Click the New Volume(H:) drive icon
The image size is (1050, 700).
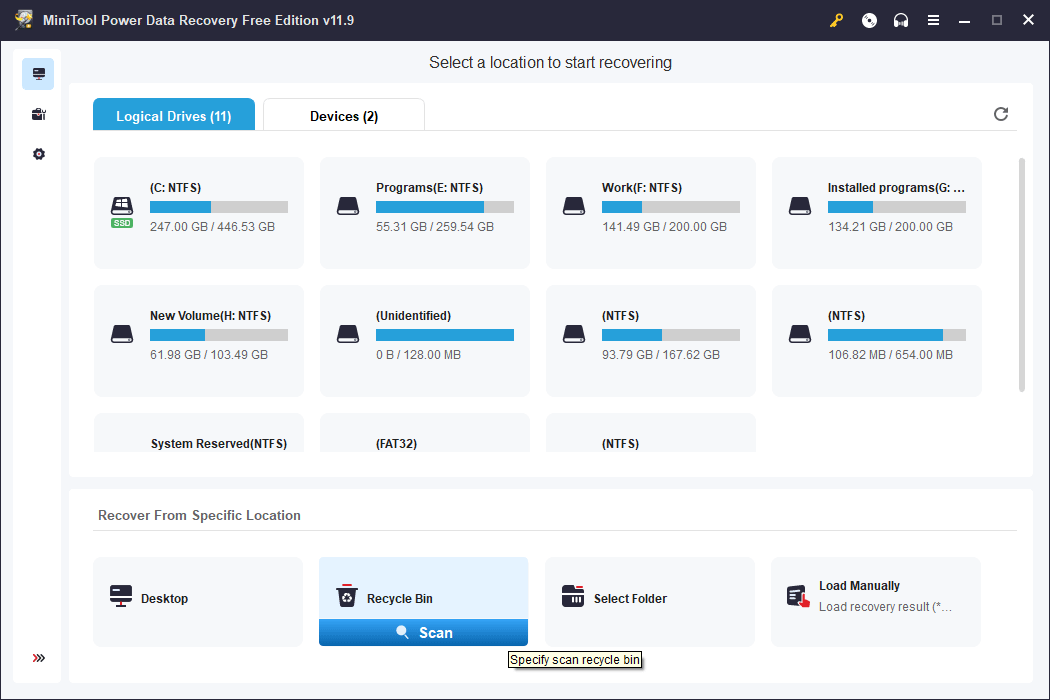122,334
